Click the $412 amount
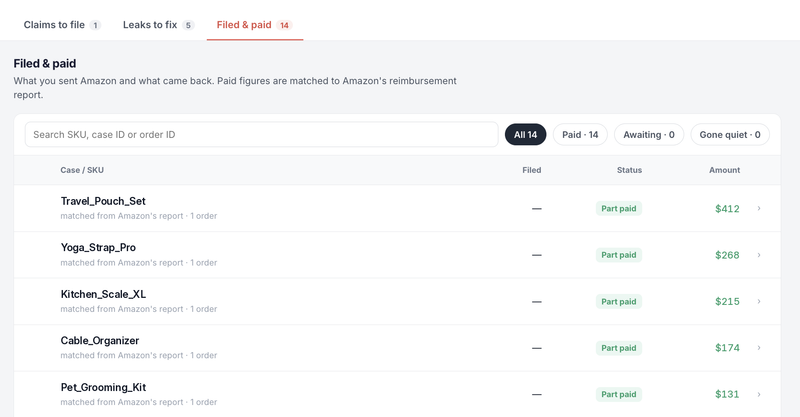This screenshot has width=800, height=417. pos(727,208)
